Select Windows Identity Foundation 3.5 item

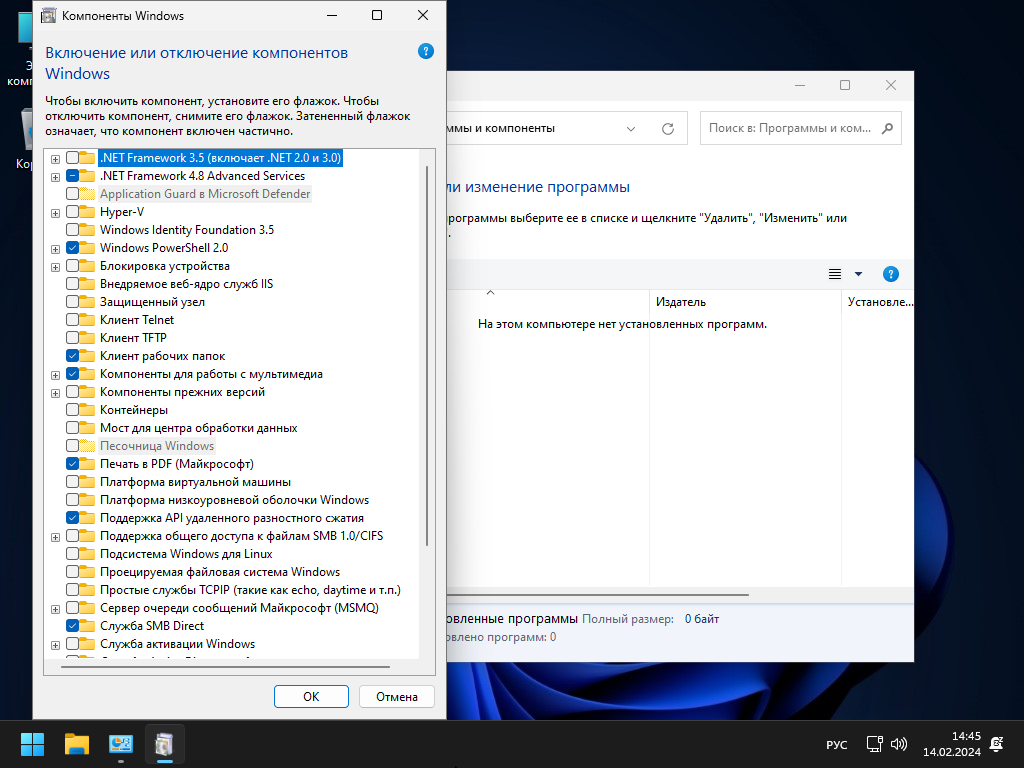click(x=186, y=230)
